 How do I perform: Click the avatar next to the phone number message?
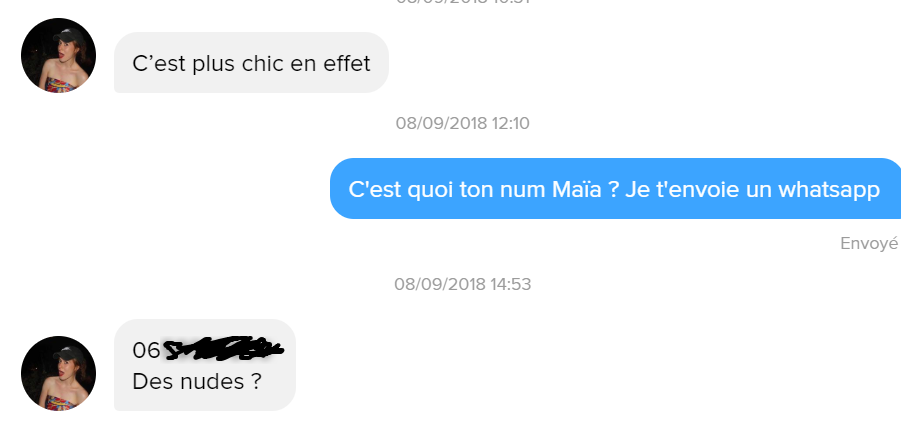pos(58,373)
